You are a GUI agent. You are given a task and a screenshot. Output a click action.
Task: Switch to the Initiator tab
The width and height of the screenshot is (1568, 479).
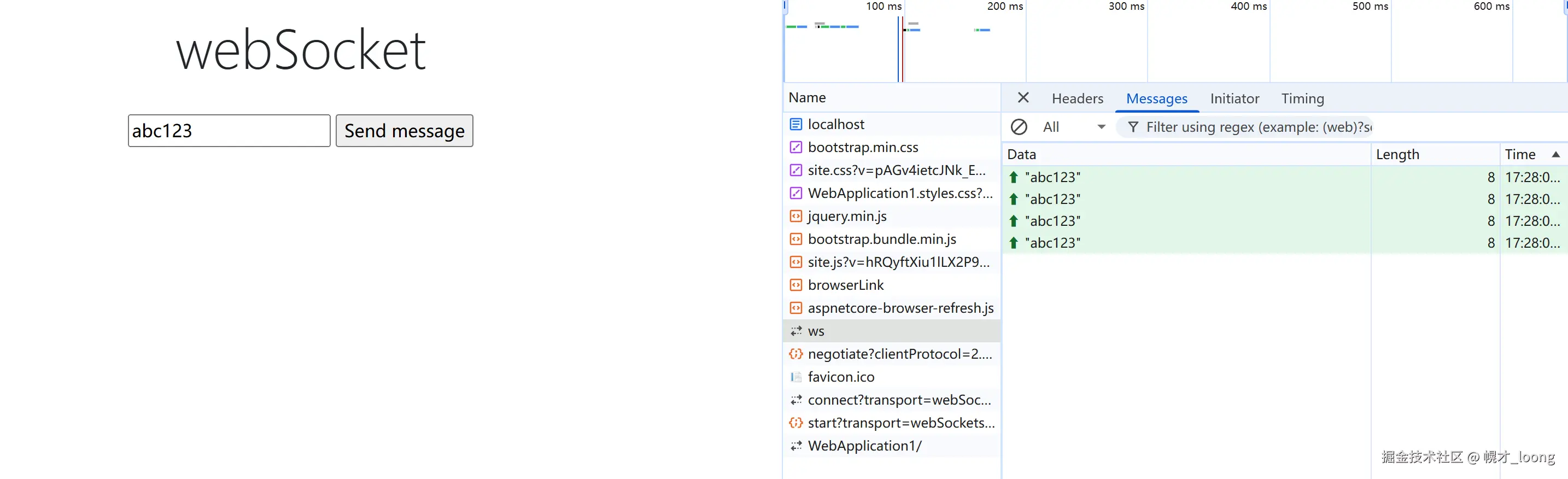(1234, 98)
